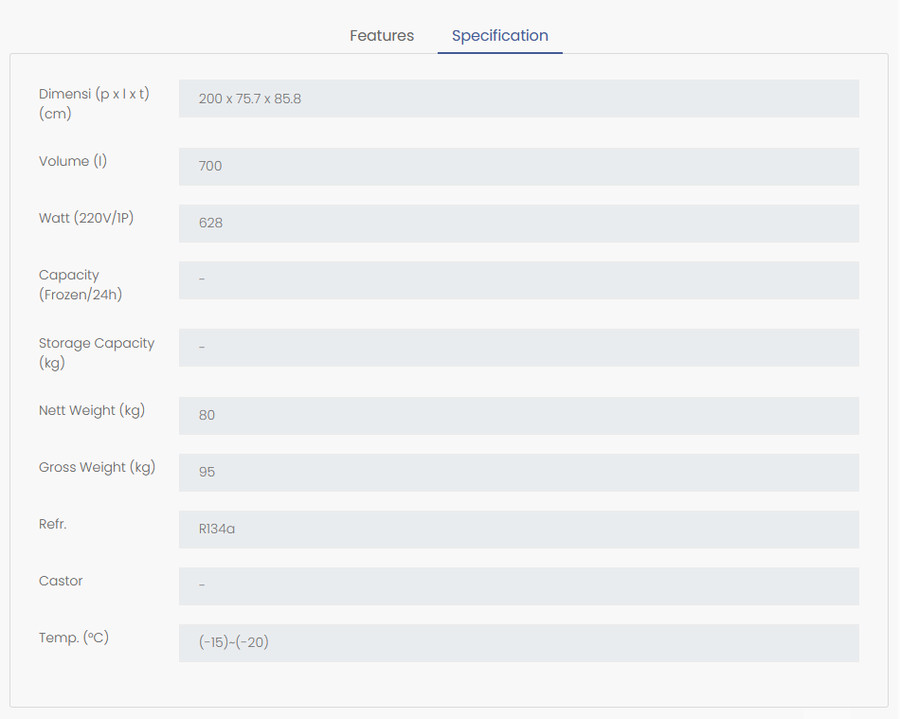Viewport: 900px width, 719px height.
Task: Click the "Nett Weight (kg)" label
Action: coord(92,410)
